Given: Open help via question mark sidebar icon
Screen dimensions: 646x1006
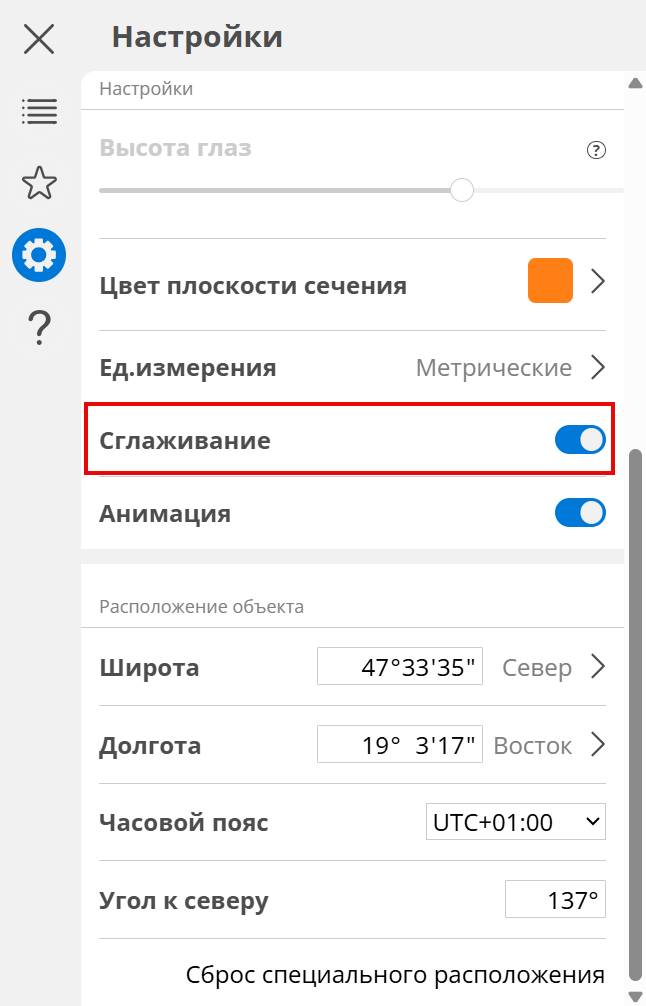Looking at the screenshot, I should coord(39,327).
